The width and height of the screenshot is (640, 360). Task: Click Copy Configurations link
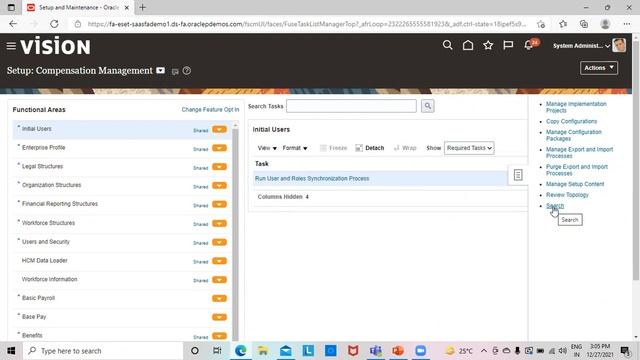[571, 121]
